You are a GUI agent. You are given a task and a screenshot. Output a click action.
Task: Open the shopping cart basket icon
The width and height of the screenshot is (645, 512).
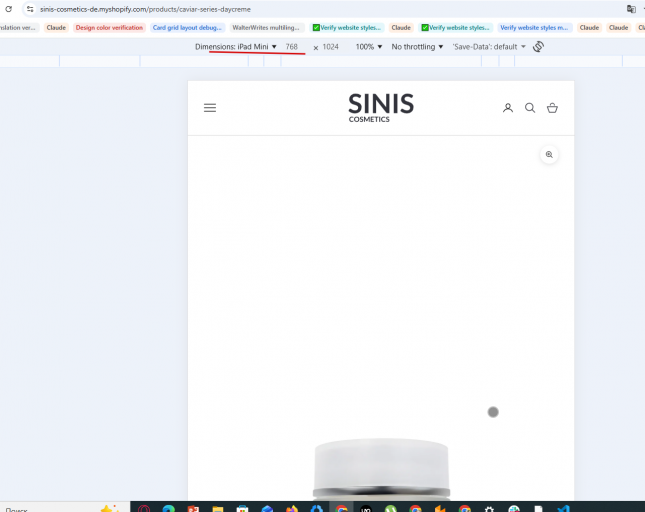(x=552, y=108)
